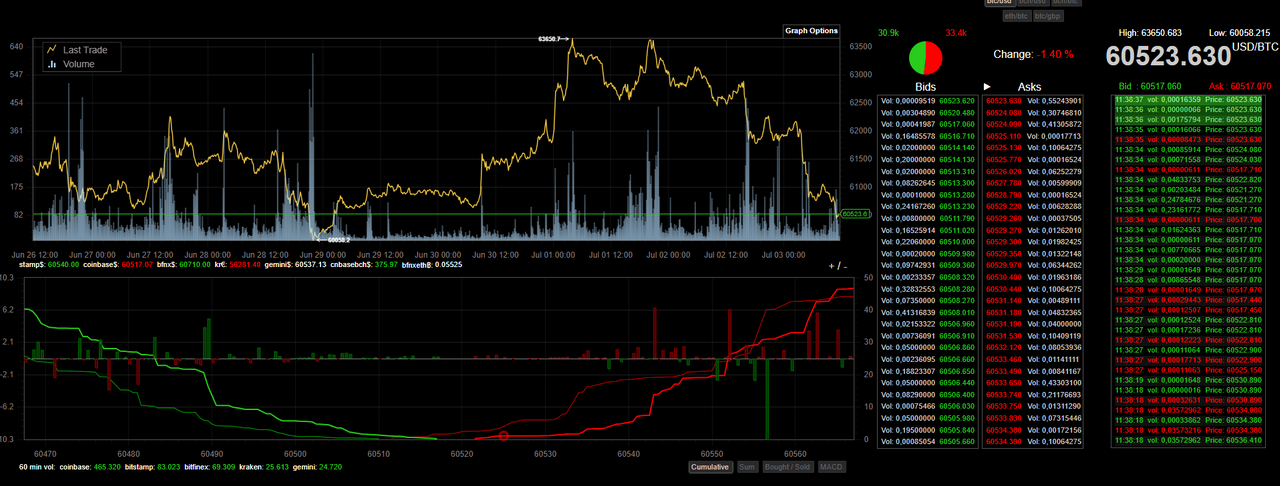Image resolution: width=1280 pixels, height=486 pixels.
Task: Select the ask row with volume 0,21176693
Action: (1033, 395)
